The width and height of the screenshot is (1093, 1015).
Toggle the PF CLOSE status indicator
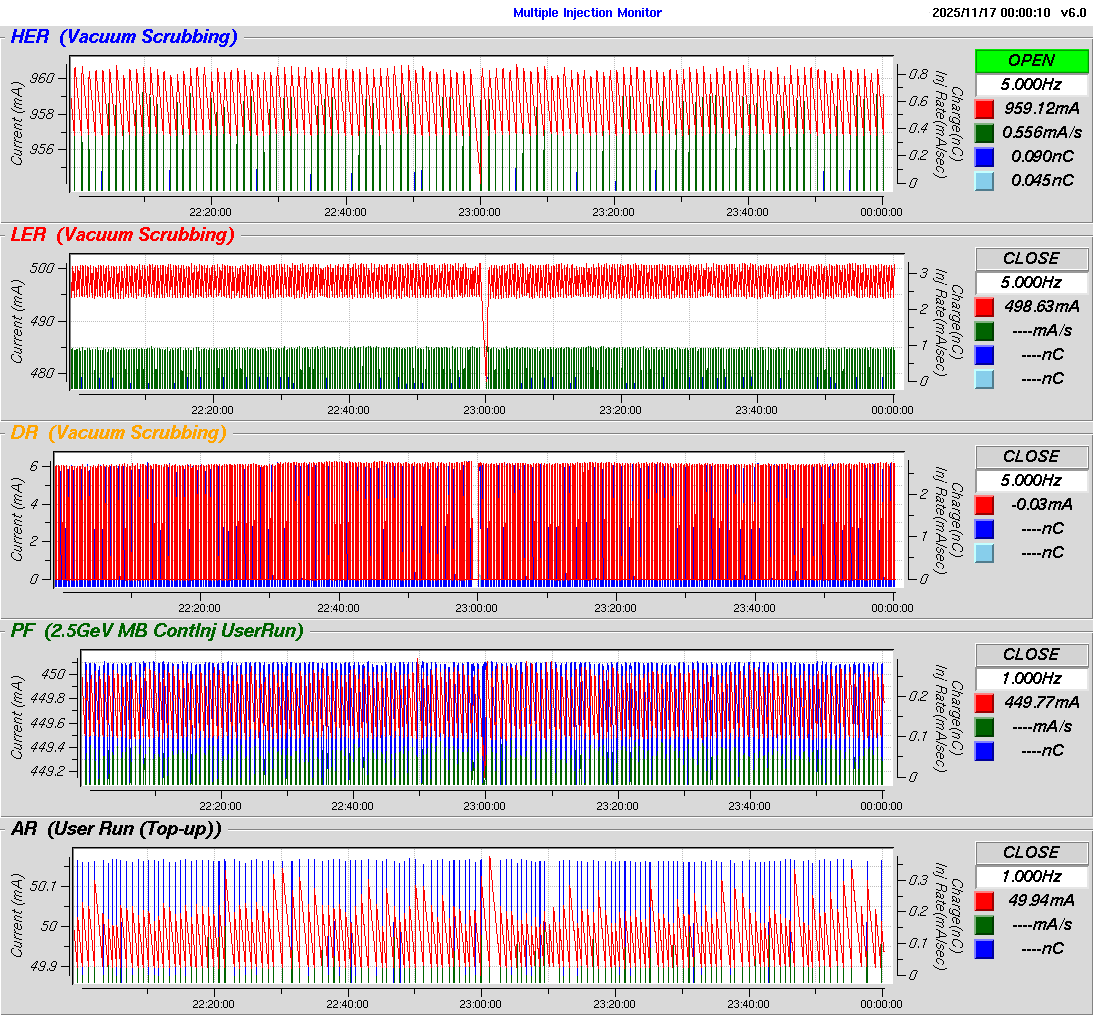(x=1031, y=654)
